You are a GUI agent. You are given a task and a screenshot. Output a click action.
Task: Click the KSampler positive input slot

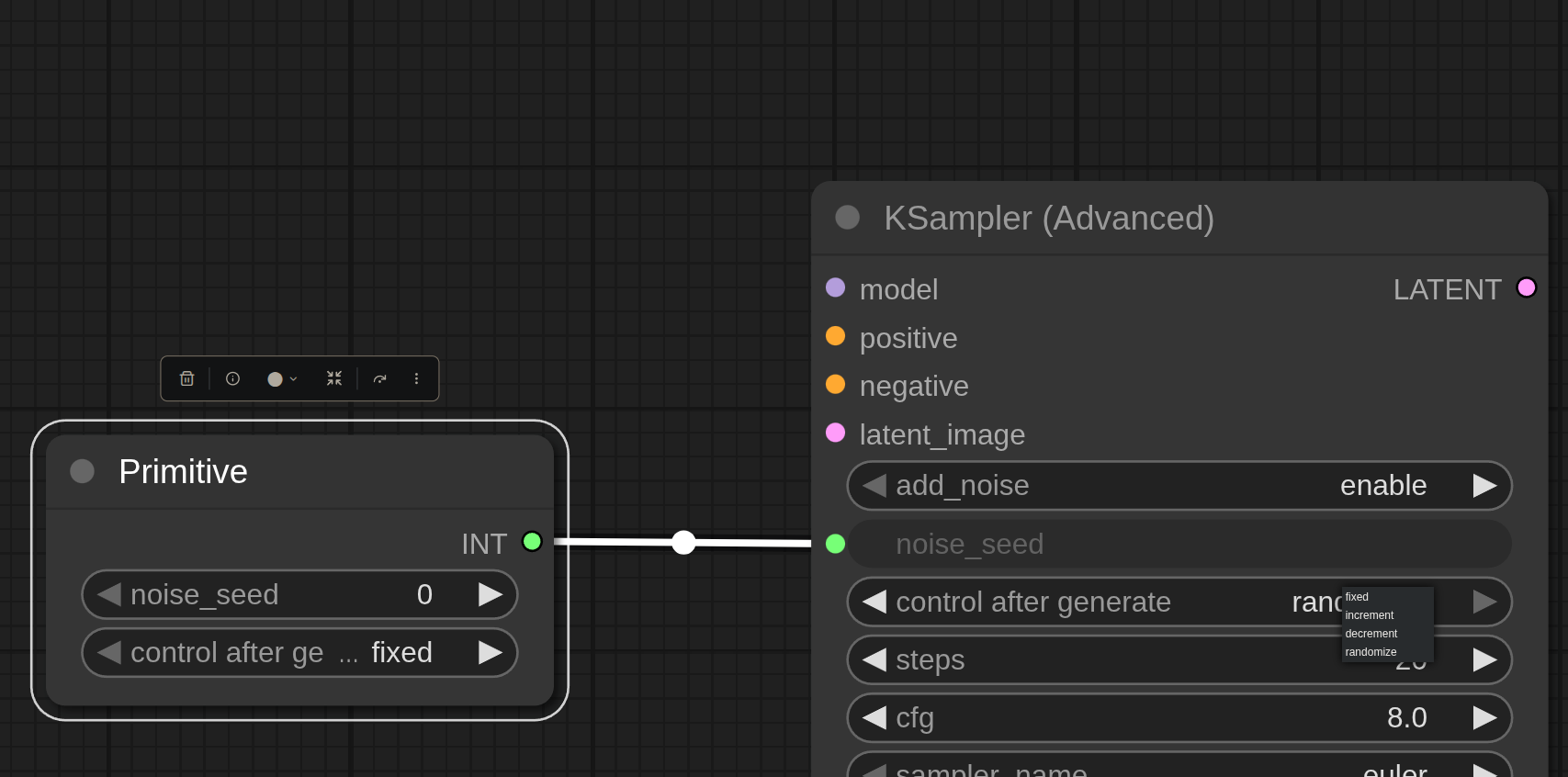point(835,336)
